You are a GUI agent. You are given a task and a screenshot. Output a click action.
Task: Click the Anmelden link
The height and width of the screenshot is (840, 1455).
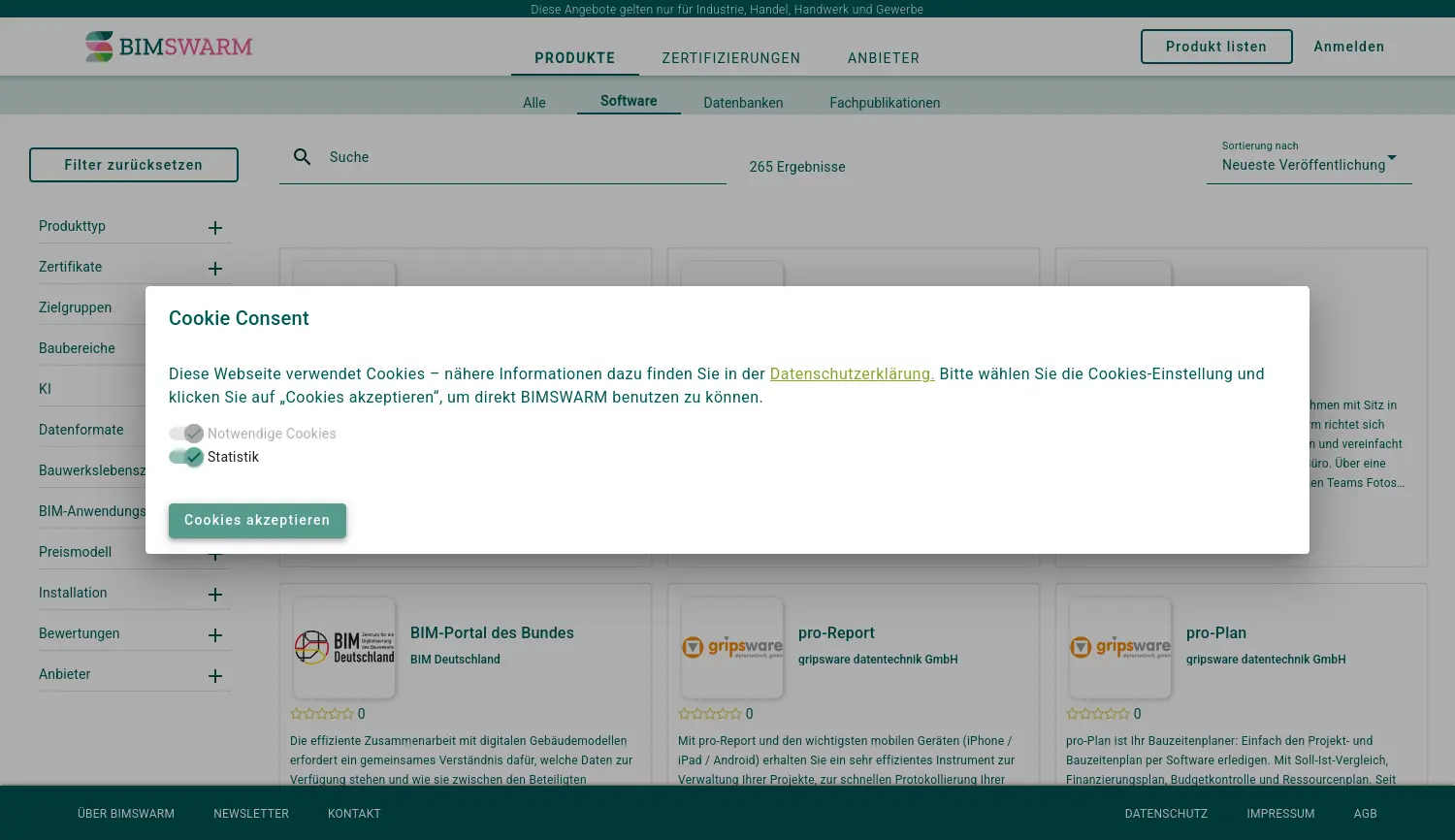tap(1349, 47)
